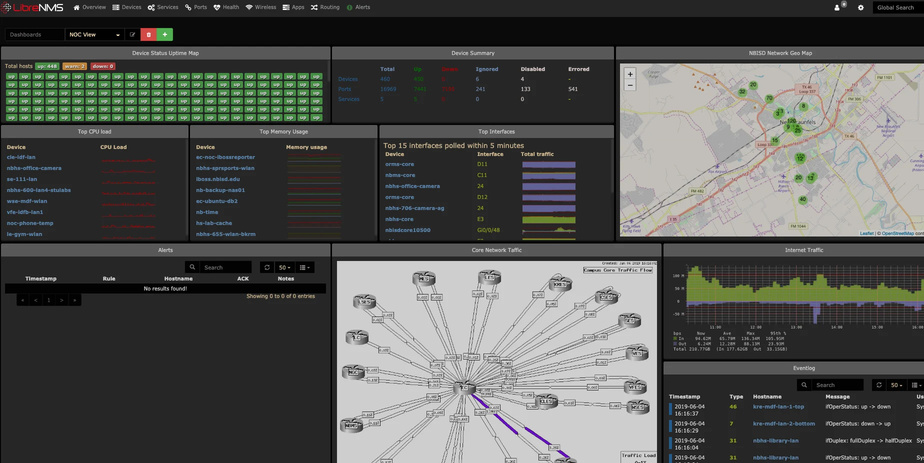Screen dimensions: 924x463
Task: Open the Ports menu
Action: (196, 8)
